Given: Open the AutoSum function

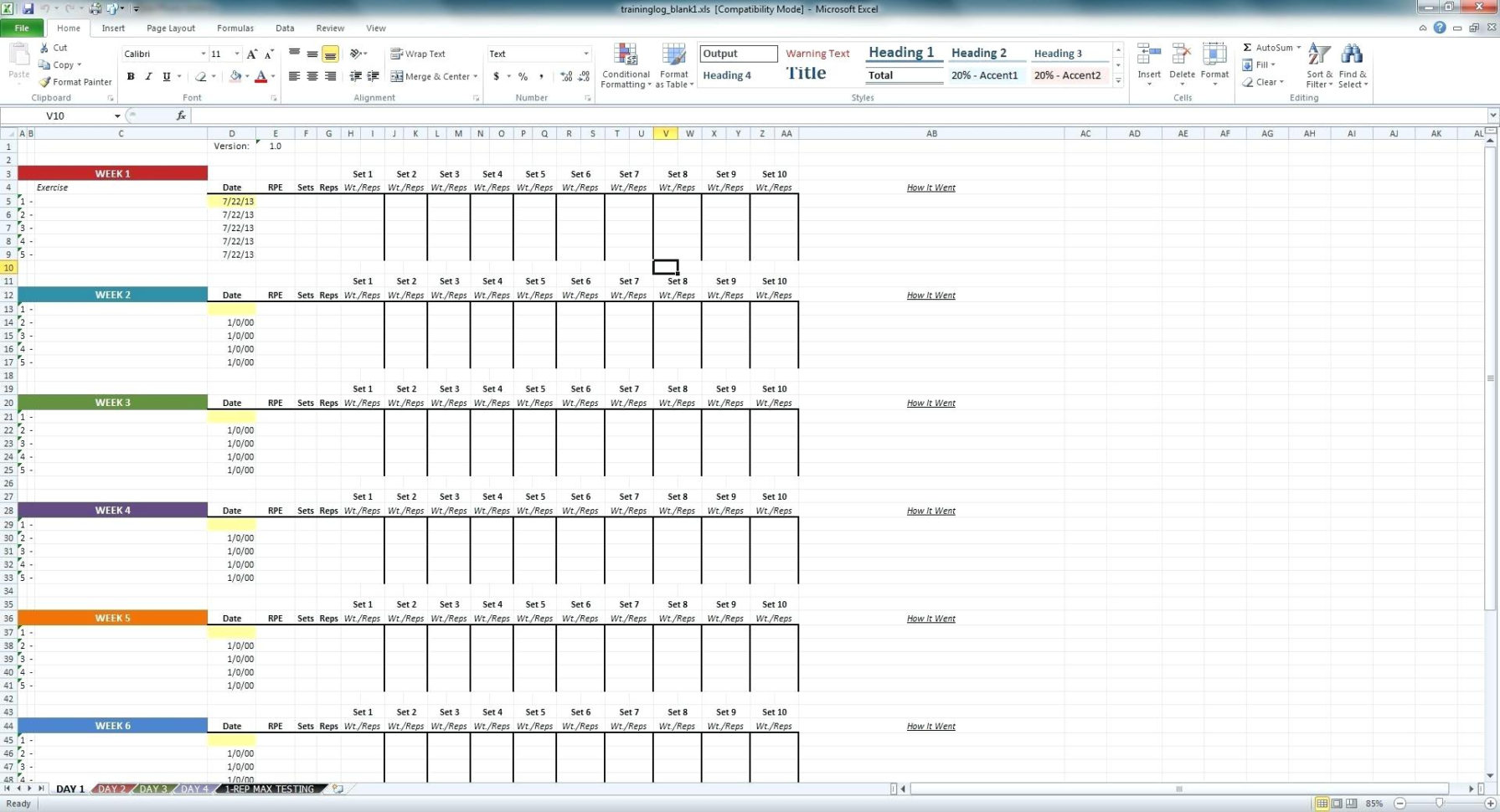Looking at the screenshot, I should click(1268, 47).
